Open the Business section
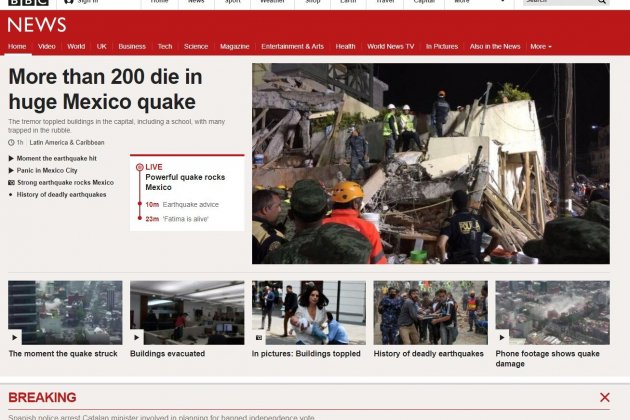The width and height of the screenshot is (630, 420). 132,47
